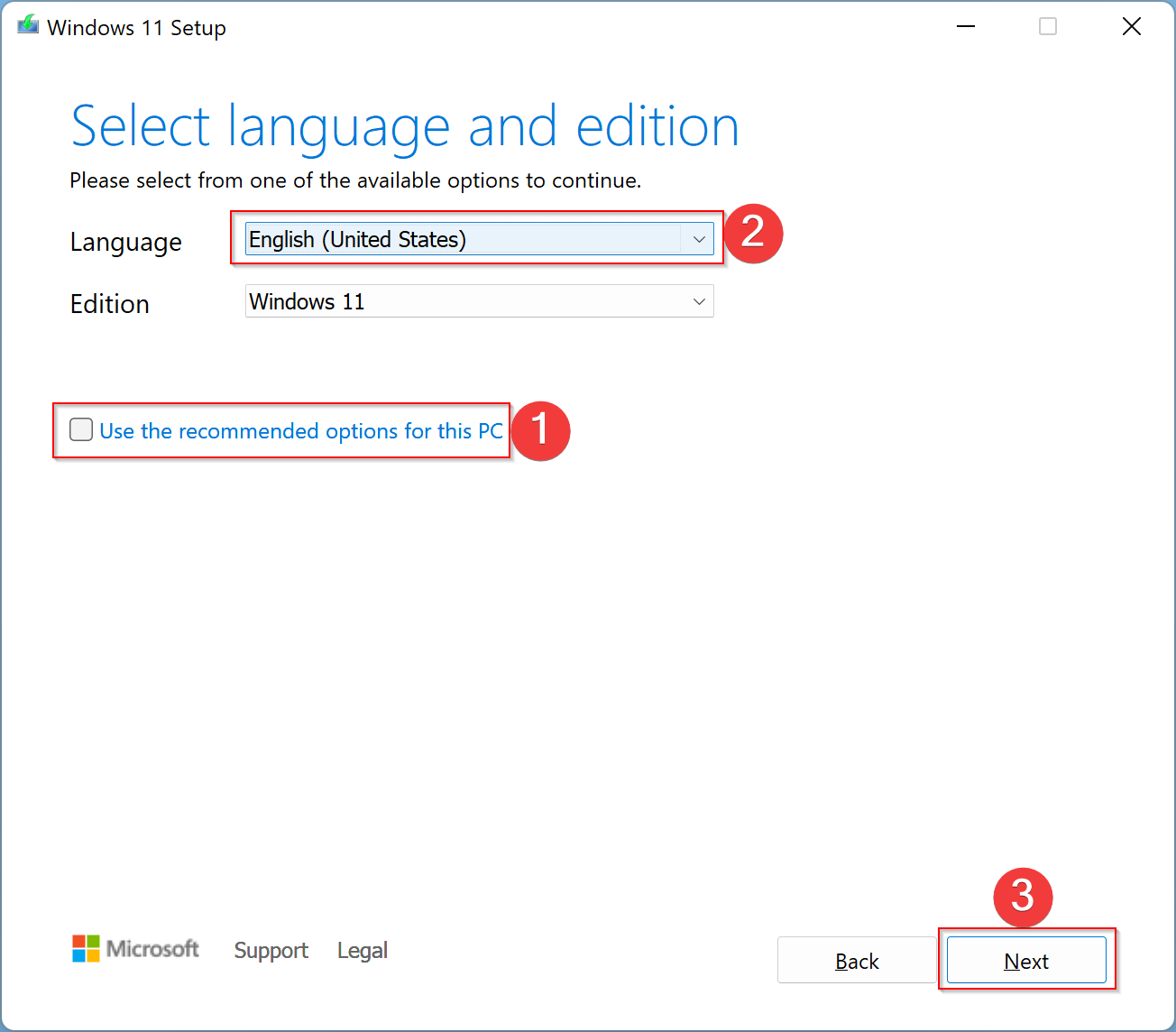Image resolution: width=1176 pixels, height=1032 pixels.
Task: Click the 'Select language and edition' heading
Action: (405, 126)
